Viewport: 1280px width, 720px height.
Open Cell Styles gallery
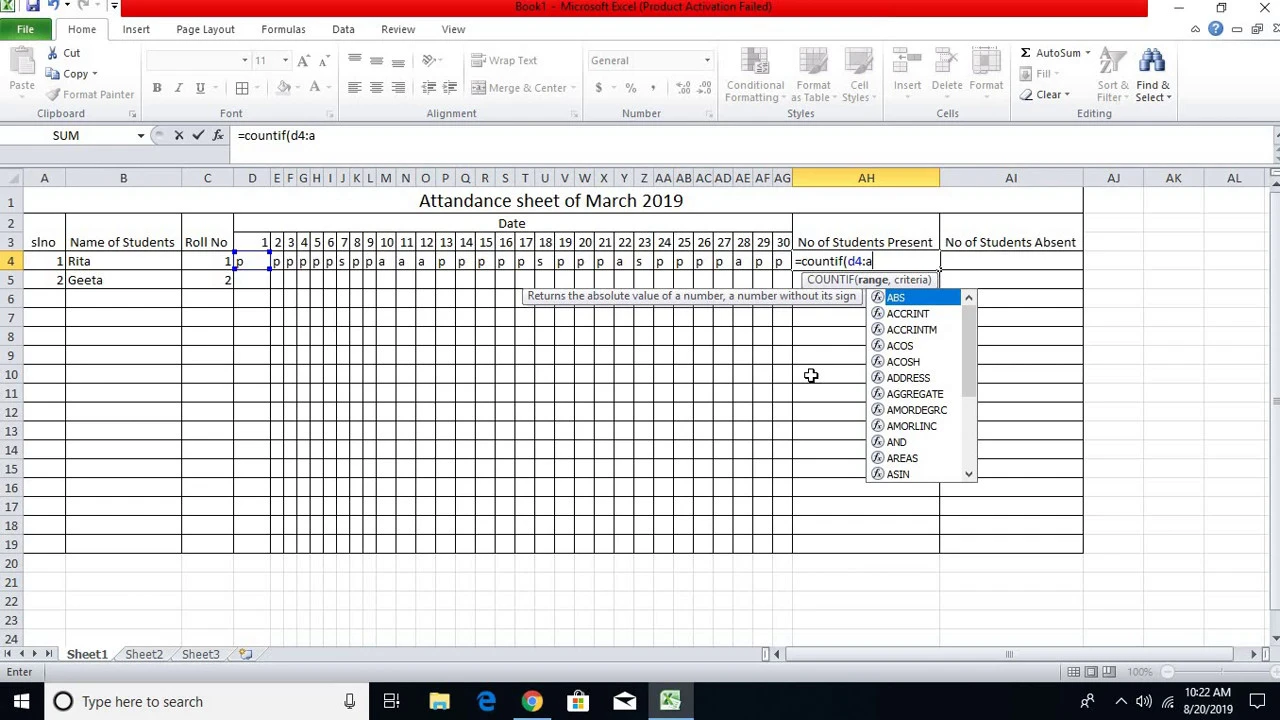coord(859,76)
